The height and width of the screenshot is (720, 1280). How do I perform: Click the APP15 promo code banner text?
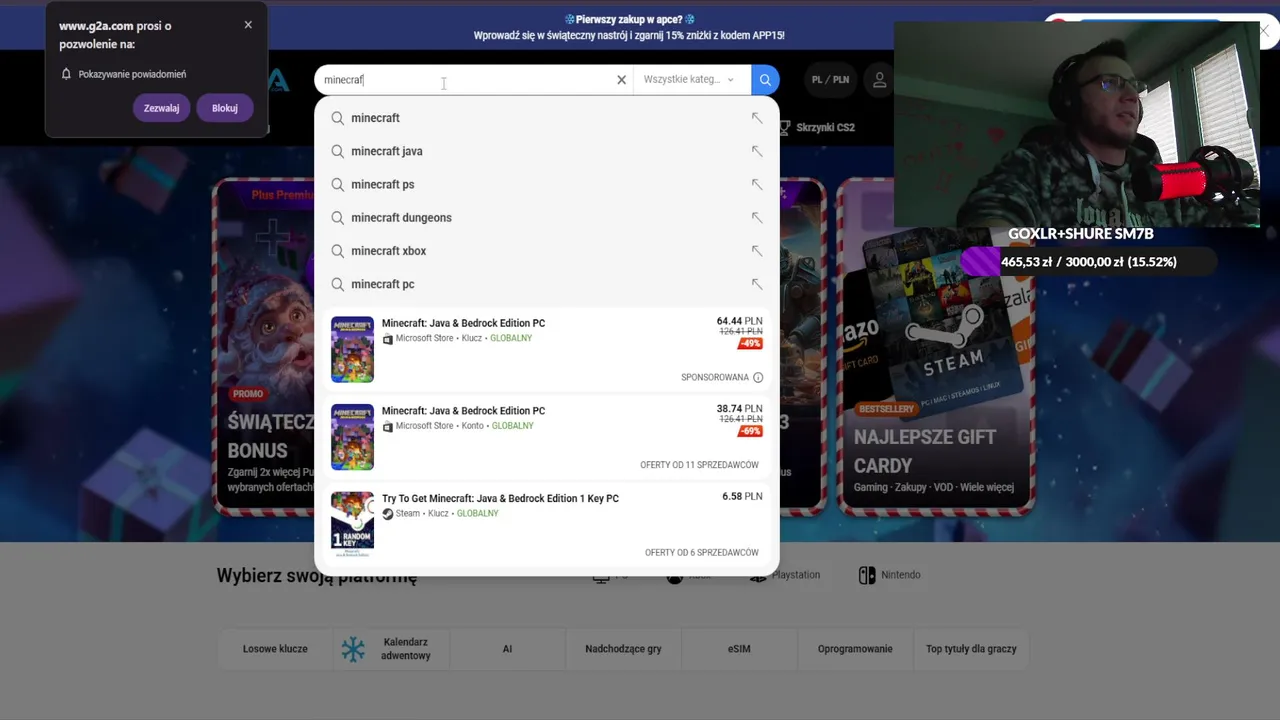coord(629,35)
